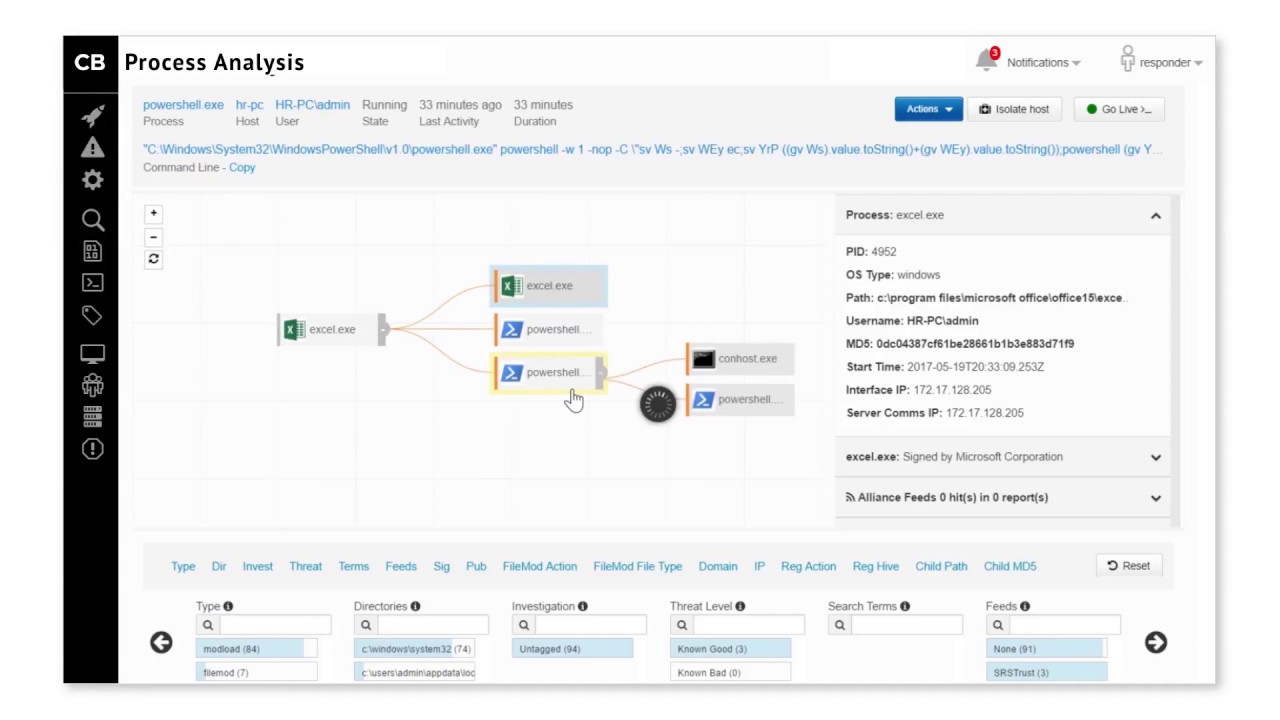This screenshot has height=720, width=1280.
Task: Select the conhost.exe process node
Action: [x=741, y=359]
